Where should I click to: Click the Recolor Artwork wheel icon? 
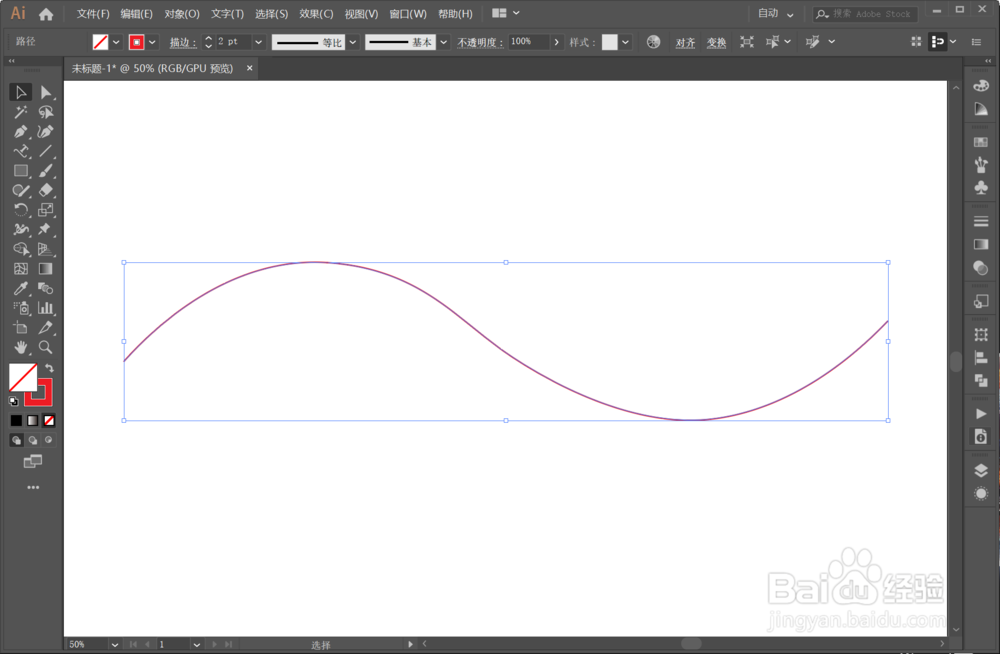pyautogui.click(x=653, y=42)
